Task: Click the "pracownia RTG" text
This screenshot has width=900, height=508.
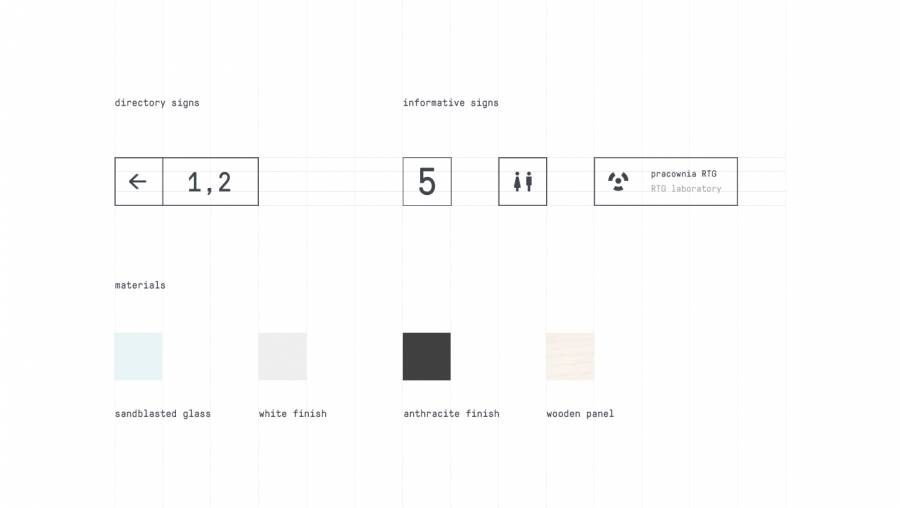Action: pyautogui.click(x=683, y=174)
